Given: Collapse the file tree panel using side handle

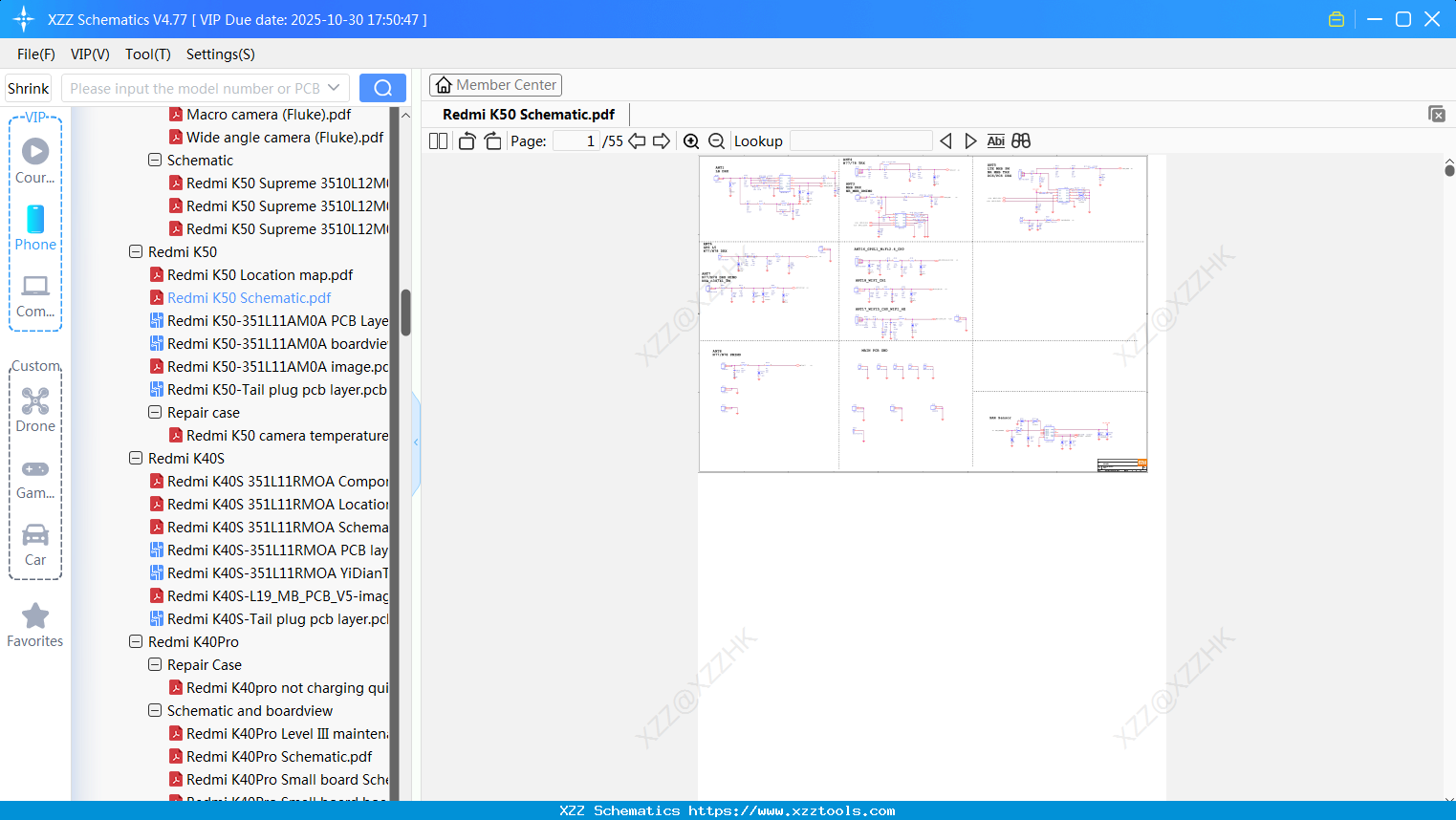Looking at the screenshot, I should 416,442.
